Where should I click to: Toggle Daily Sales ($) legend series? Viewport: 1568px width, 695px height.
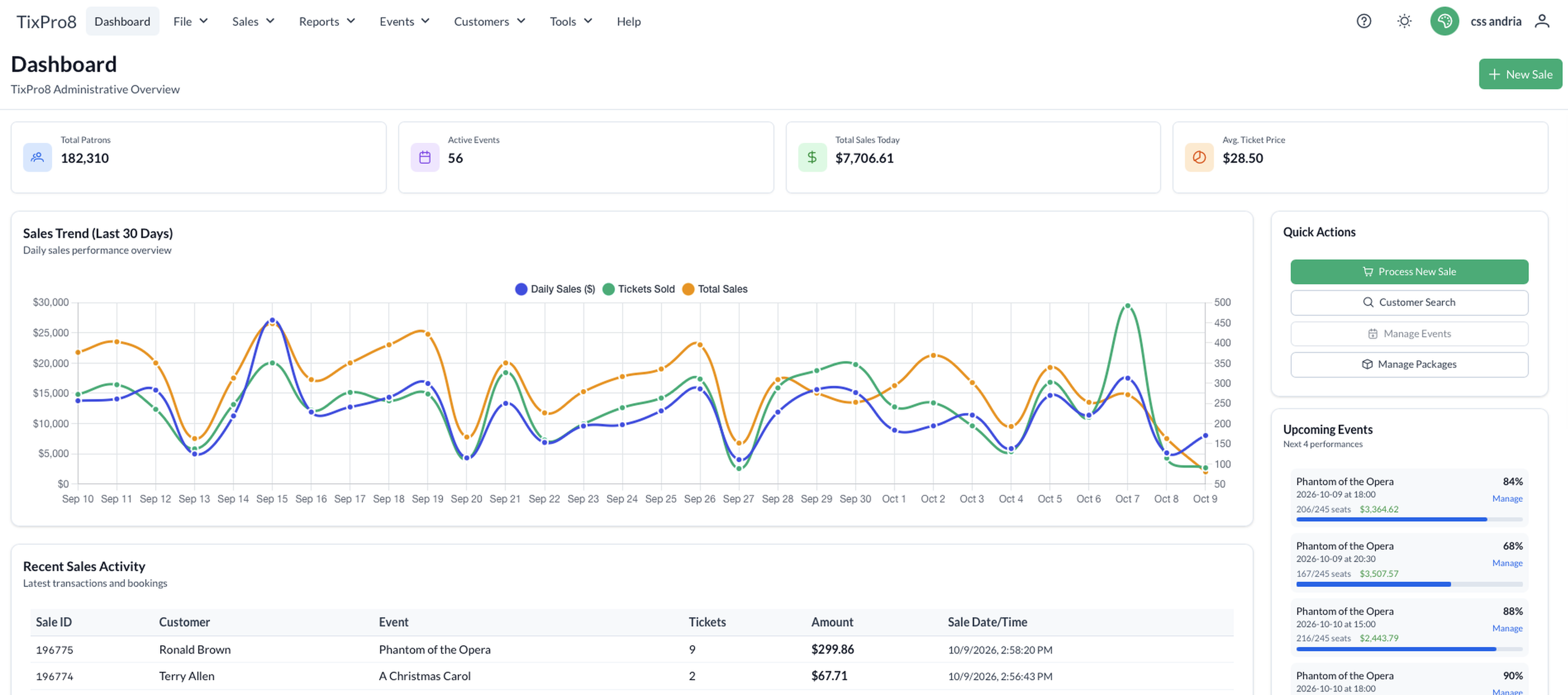(x=554, y=289)
